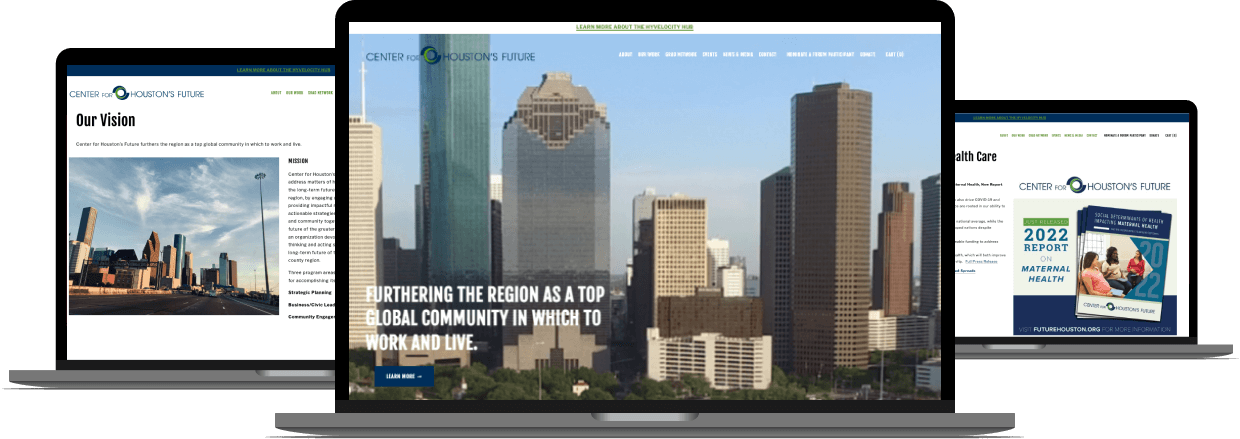
Task: Click Donate link on right laptop
Action: click(1154, 135)
